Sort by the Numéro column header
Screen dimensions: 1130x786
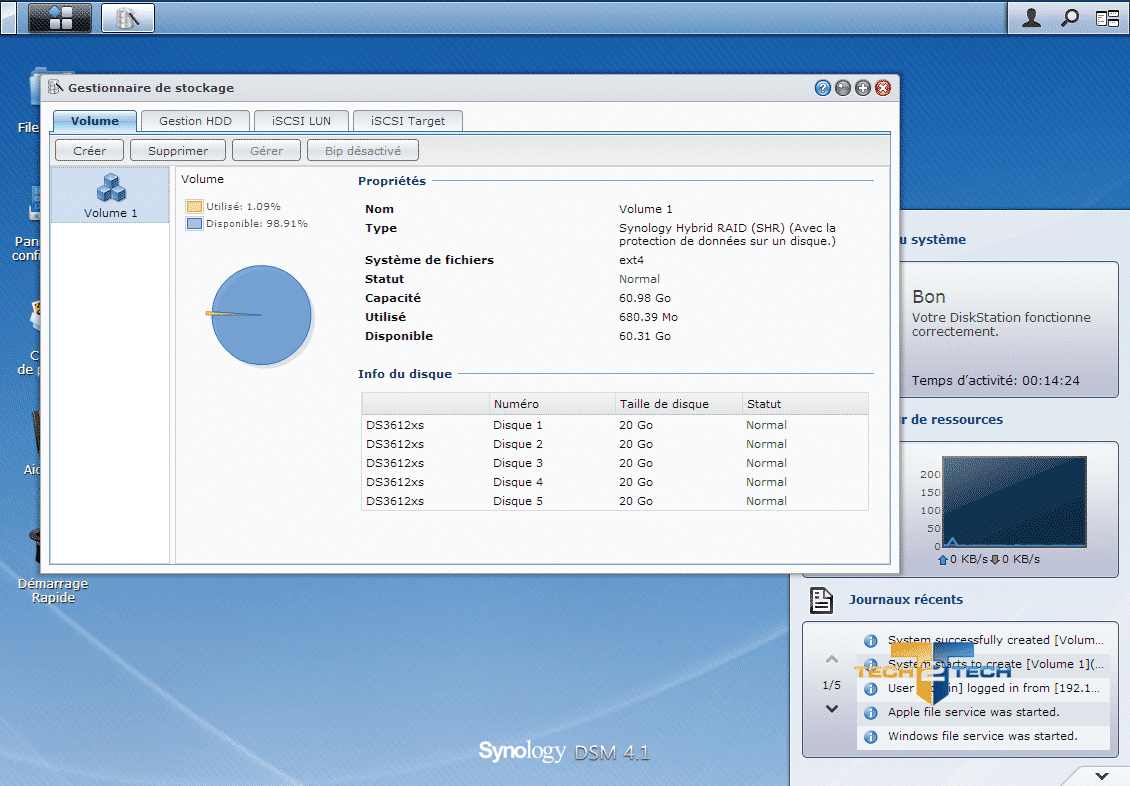click(551, 404)
